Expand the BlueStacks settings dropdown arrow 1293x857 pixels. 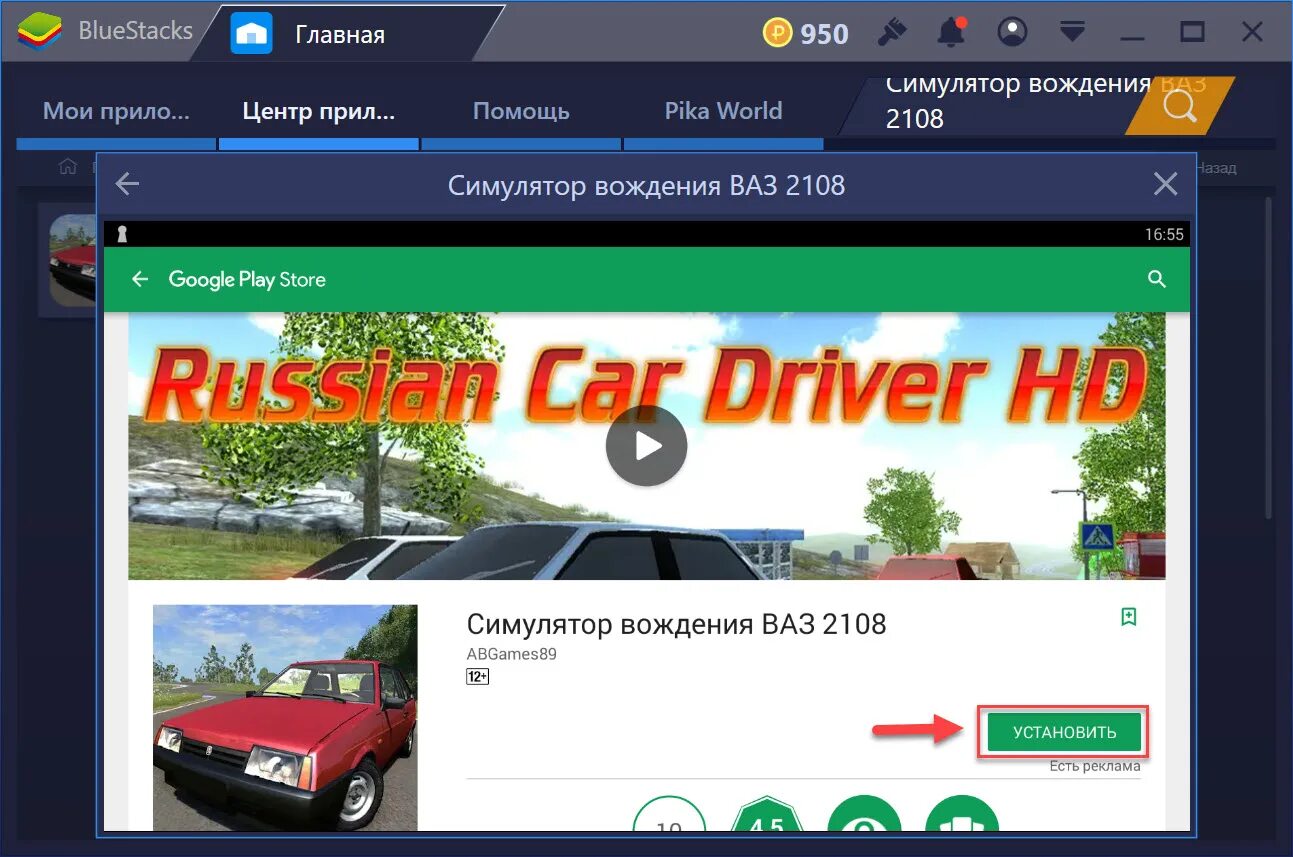point(1072,32)
